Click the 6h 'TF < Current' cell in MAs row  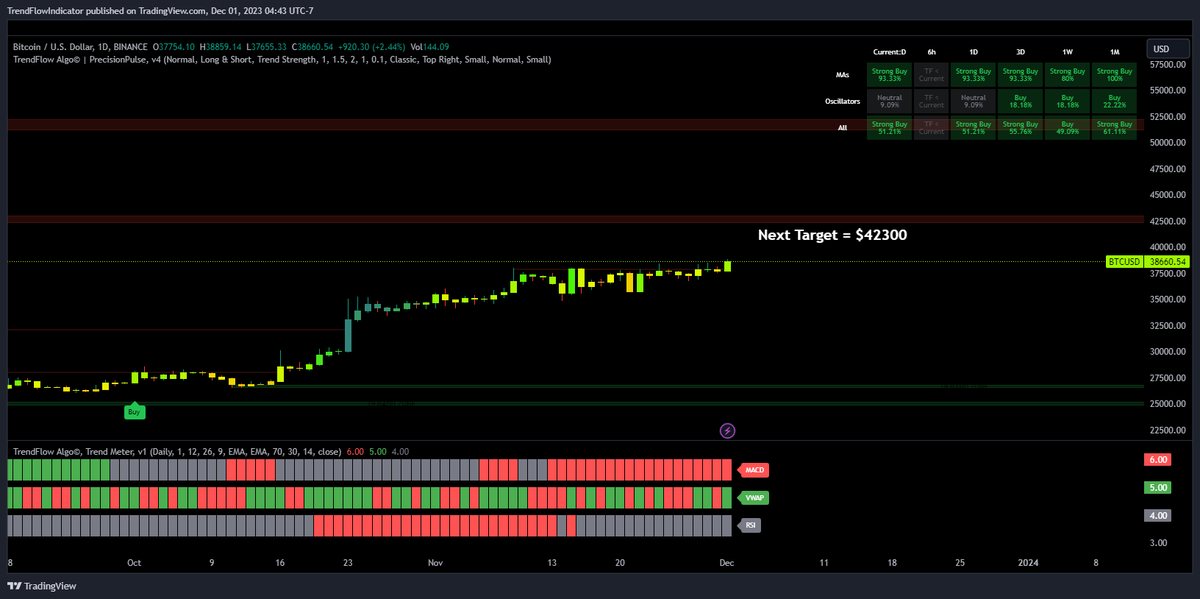931,75
